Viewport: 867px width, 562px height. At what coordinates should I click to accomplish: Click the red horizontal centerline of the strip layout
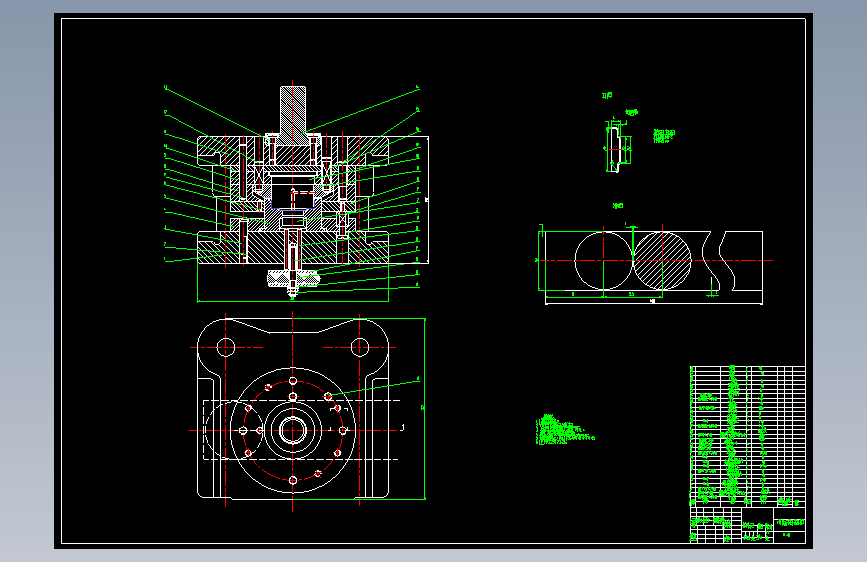pyautogui.click(x=655, y=261)
